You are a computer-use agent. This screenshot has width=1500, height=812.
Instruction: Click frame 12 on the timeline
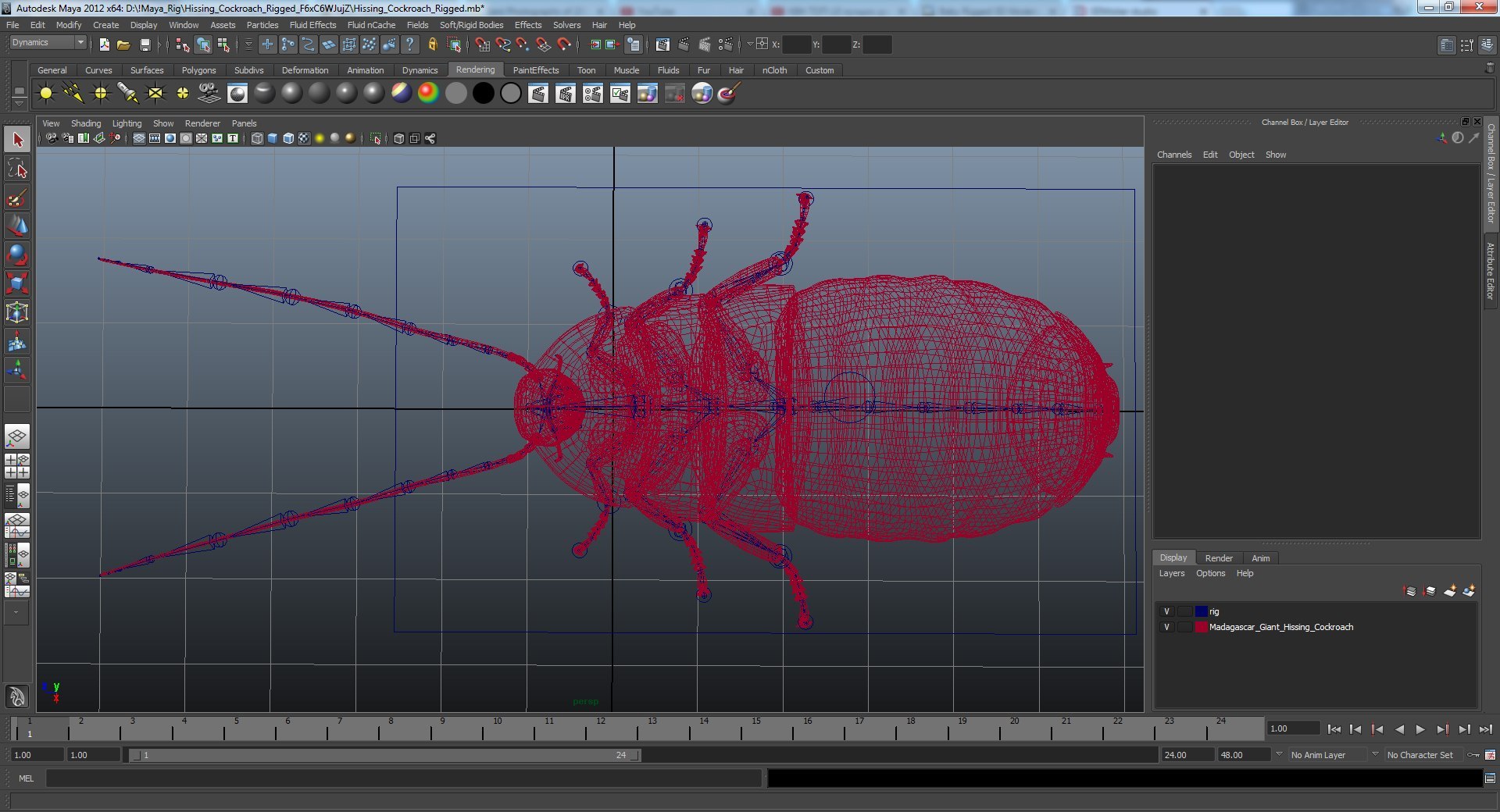[x=601, y=729]
